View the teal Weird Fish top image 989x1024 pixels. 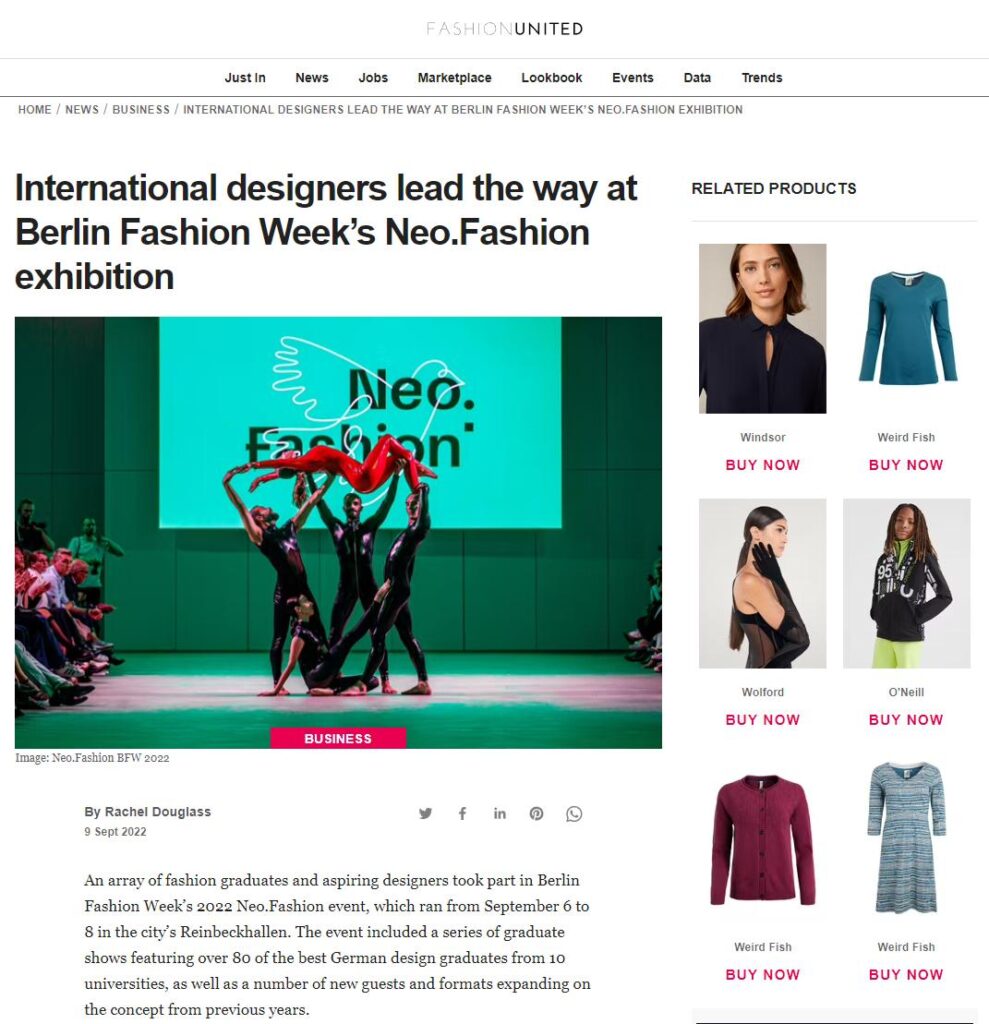[907, 328]
